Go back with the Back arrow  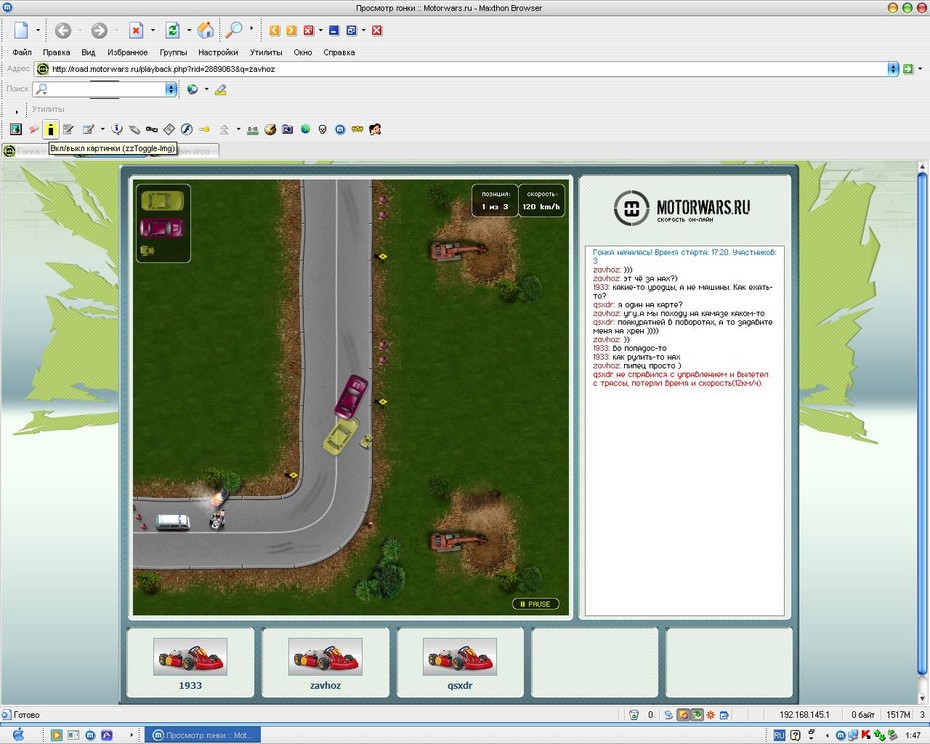pos(63,30)
